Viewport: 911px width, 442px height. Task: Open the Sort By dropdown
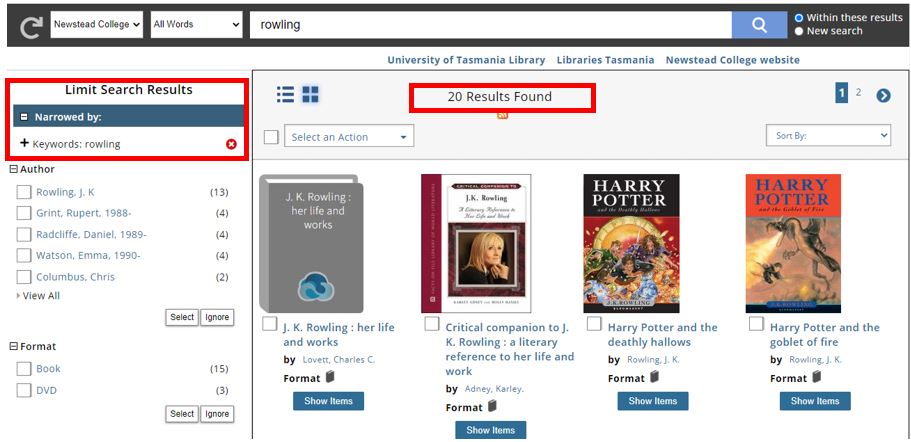(828, 136)
